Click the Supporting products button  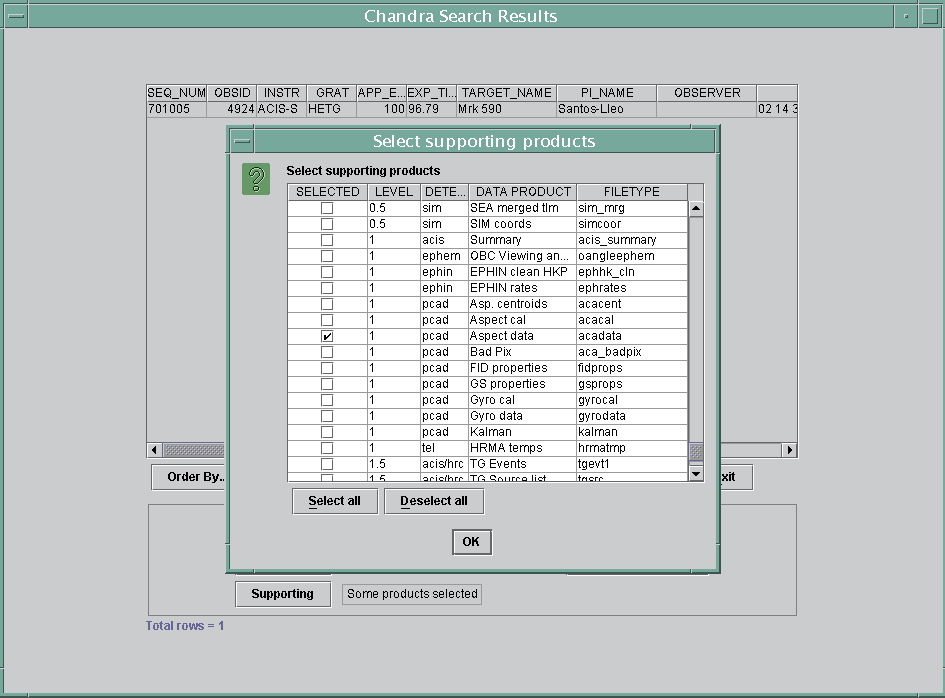tap(282, 593)
